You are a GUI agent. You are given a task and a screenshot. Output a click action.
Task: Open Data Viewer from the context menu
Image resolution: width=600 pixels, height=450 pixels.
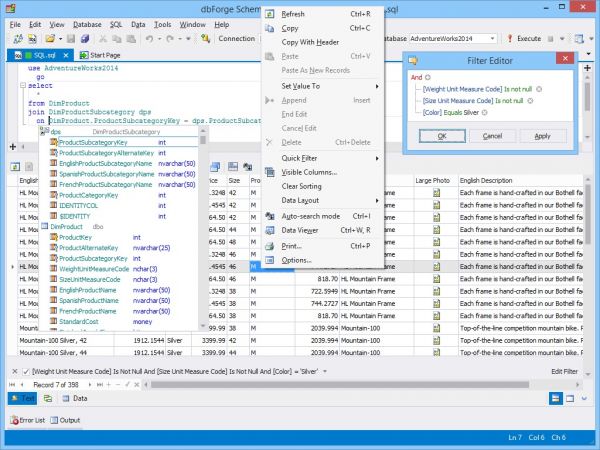click(x=299, y=230)
